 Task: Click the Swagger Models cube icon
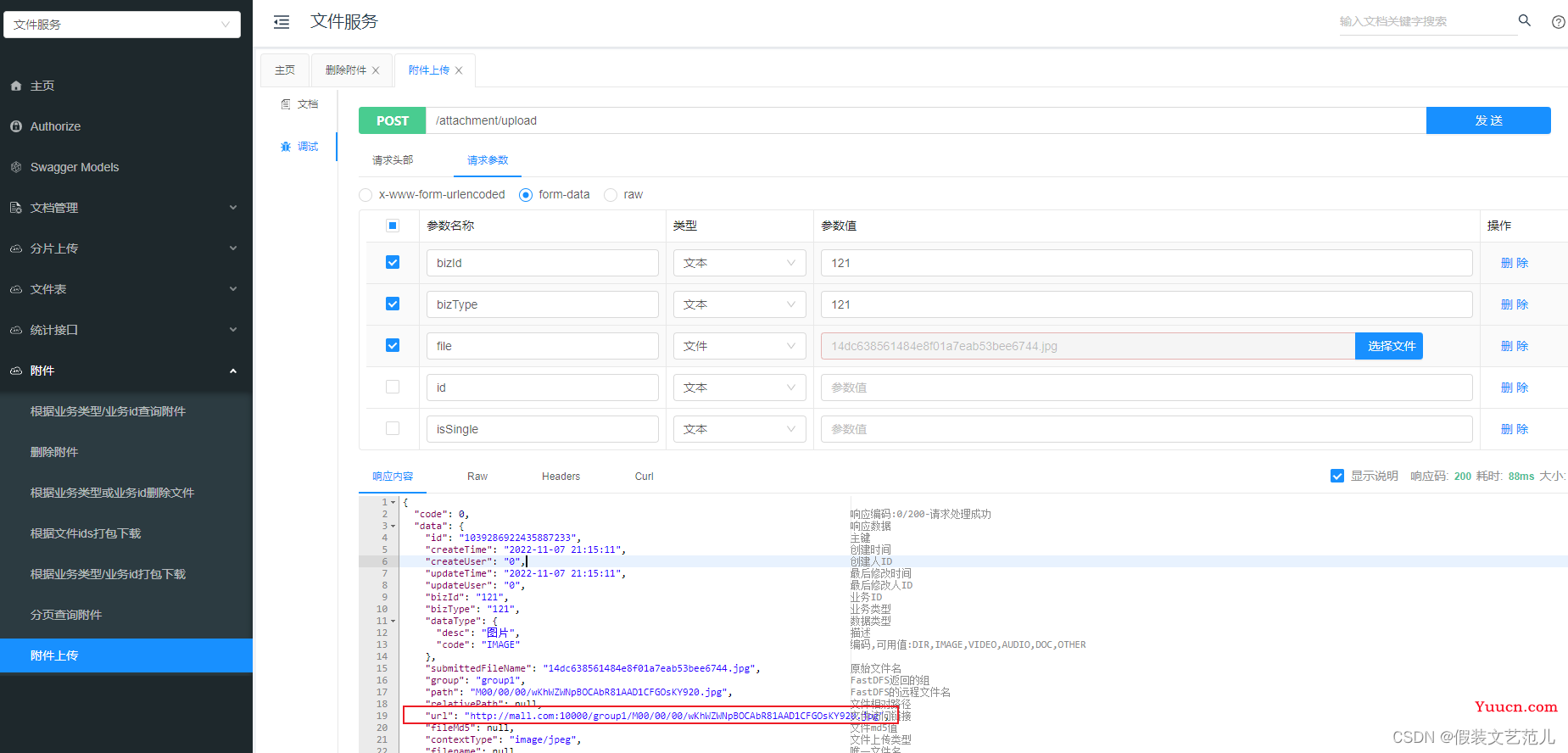click(16, 167)
